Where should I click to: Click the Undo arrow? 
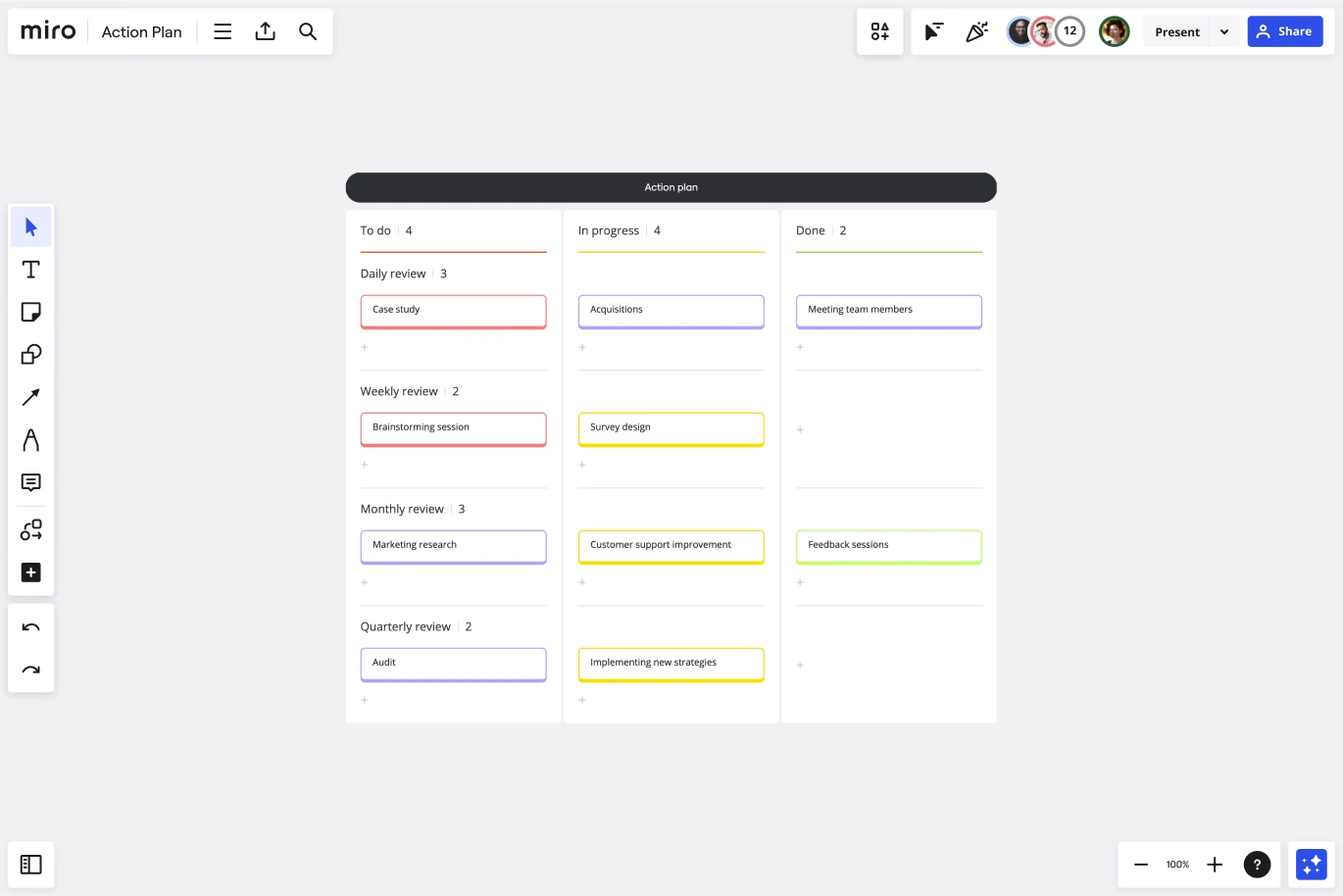[30, 627]
